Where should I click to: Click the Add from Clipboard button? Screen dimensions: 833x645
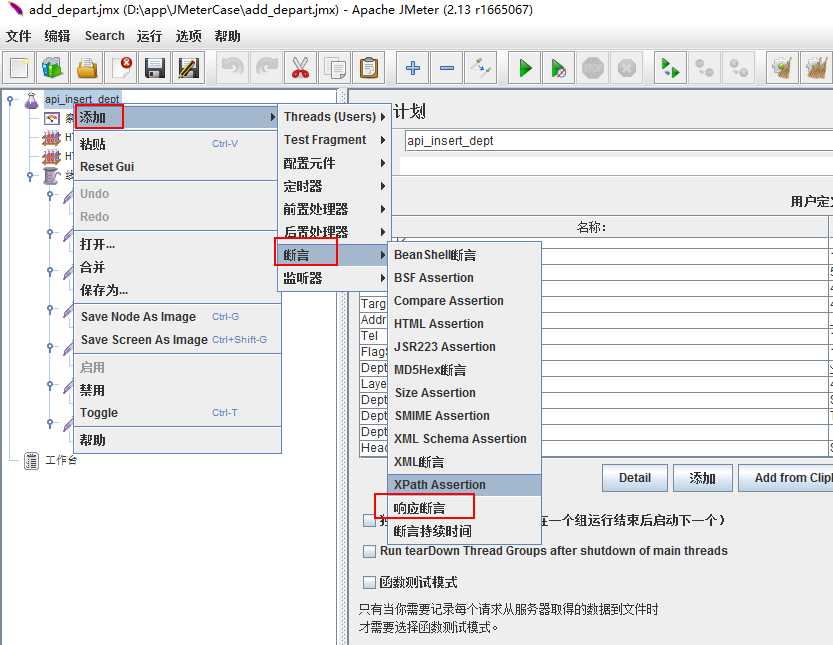[x=786, y=478]
